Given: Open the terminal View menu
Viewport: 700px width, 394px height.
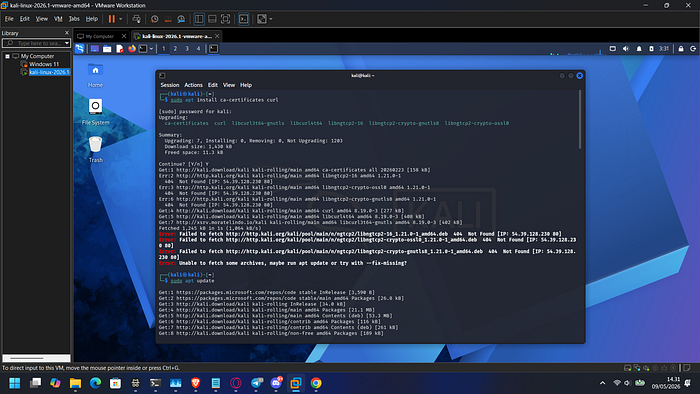Looking at the screenshot, I should pyautogui.click(x=229, y=85).
